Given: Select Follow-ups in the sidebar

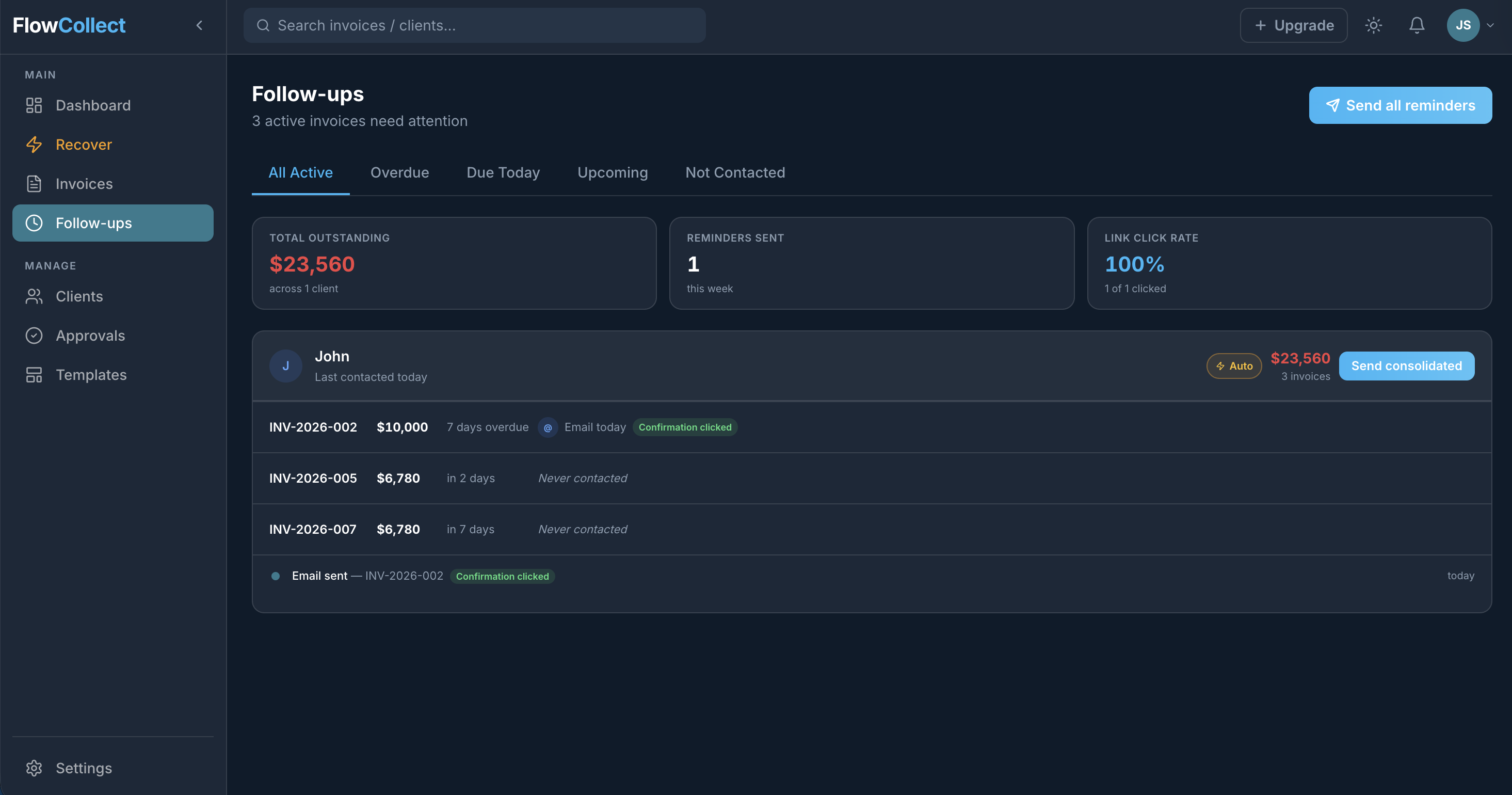Looking at the screenshot, I should click(x=112, y=223).
